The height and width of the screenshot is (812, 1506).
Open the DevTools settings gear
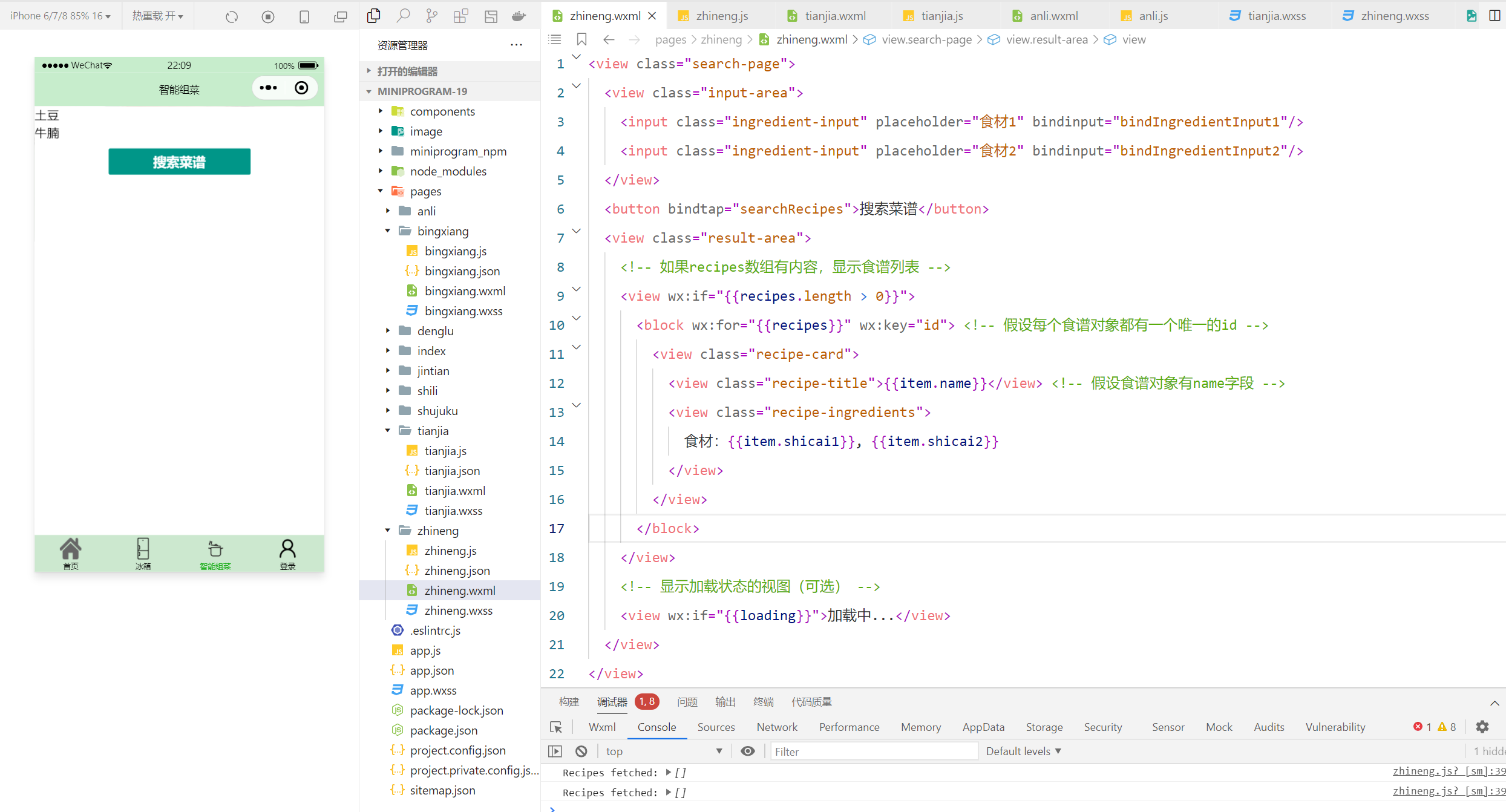coord(1482,727)
